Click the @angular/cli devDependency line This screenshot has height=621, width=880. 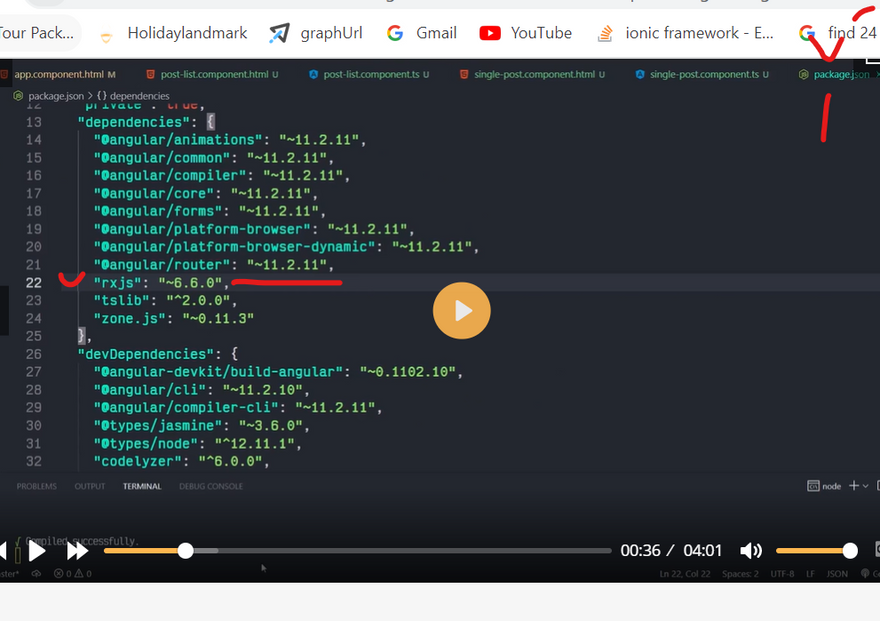pos(201,390)
